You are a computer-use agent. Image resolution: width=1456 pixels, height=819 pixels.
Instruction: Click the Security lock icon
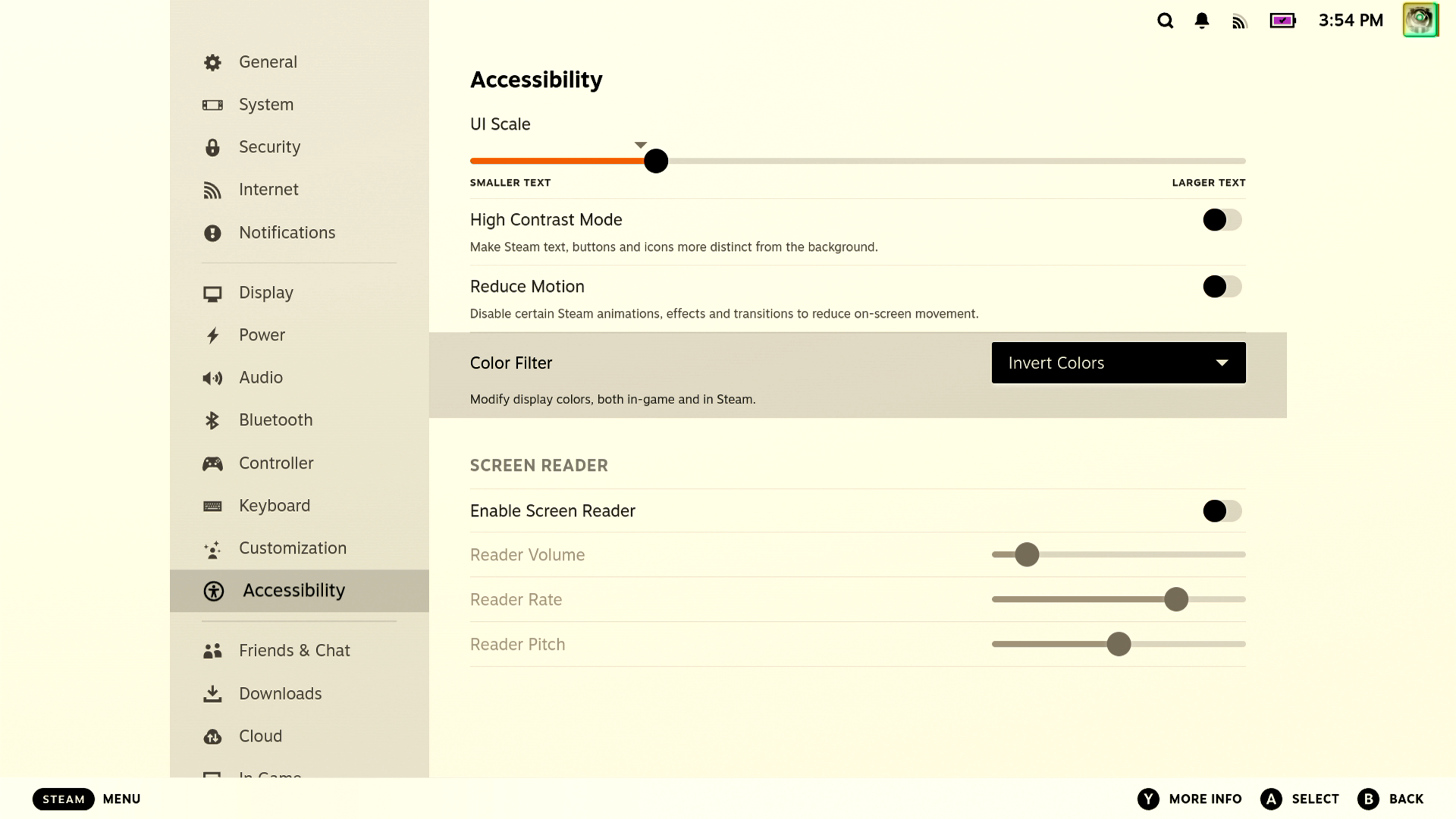(x=212, y=147)
